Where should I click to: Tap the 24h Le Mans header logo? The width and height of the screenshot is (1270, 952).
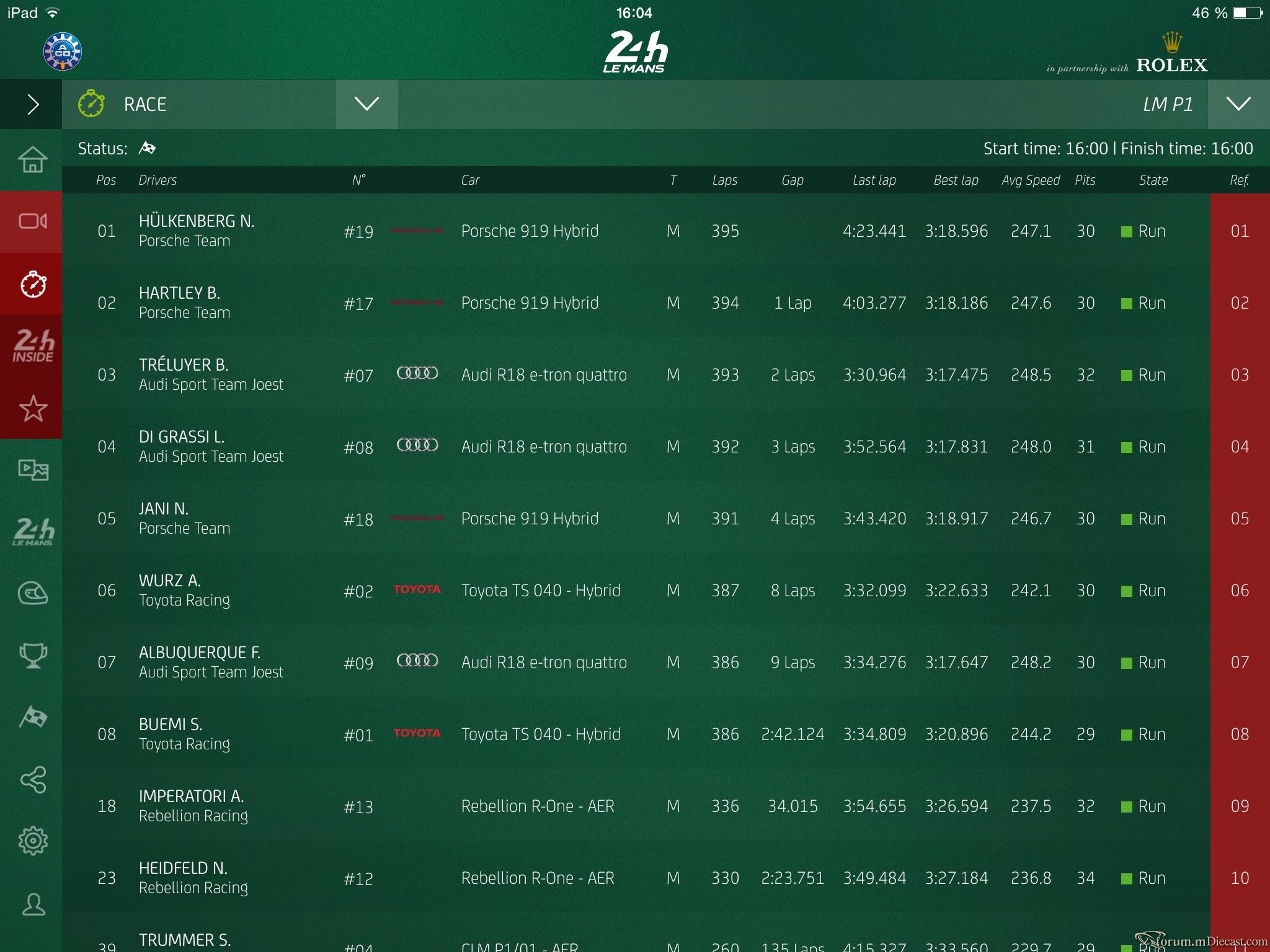pos(635,52)
